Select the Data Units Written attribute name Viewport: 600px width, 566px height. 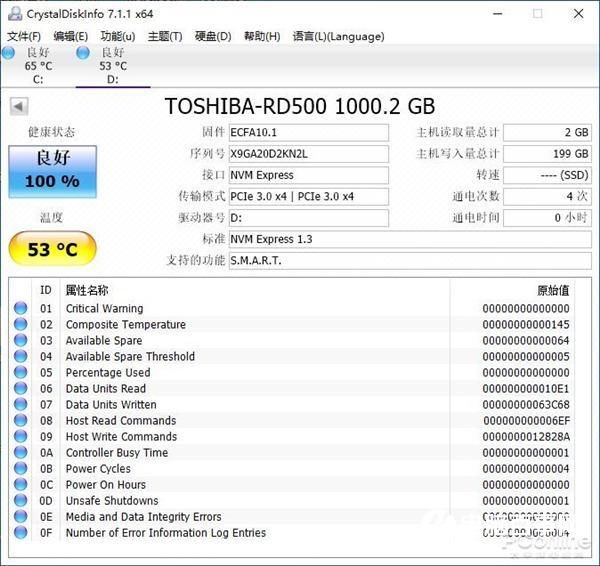click(x=111, y=405)
